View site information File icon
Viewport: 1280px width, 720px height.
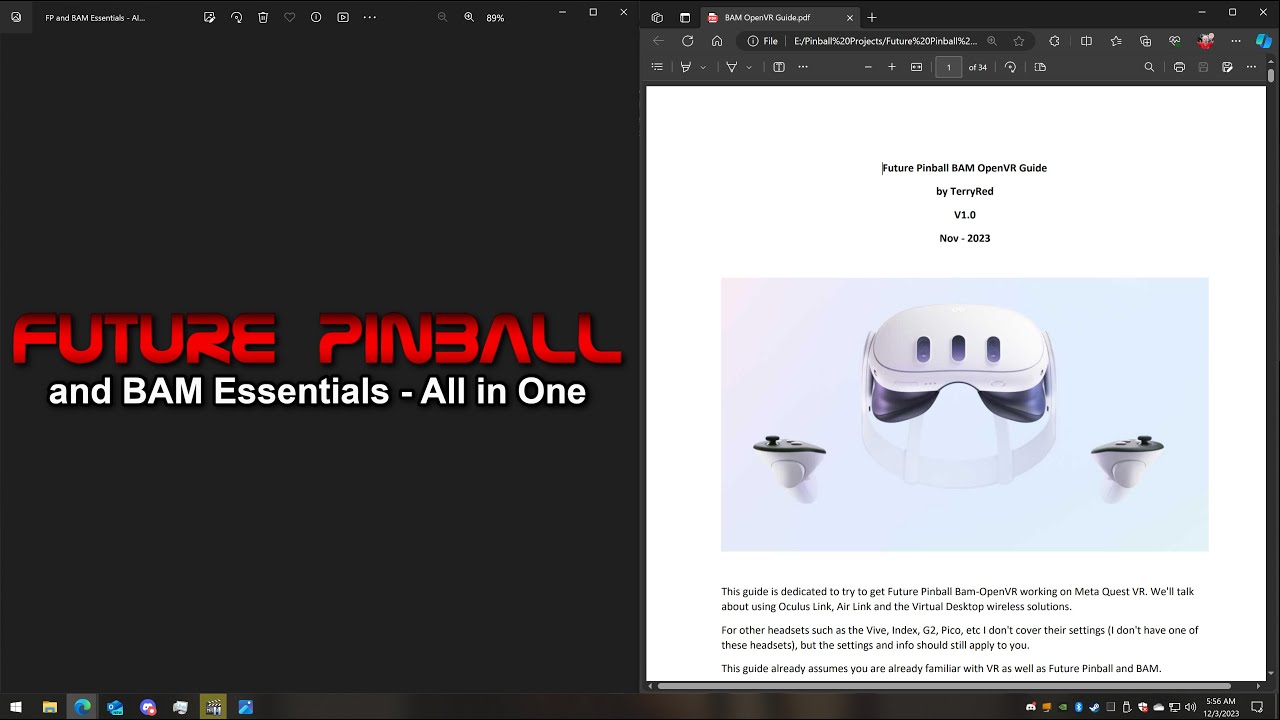pos(763,41)
